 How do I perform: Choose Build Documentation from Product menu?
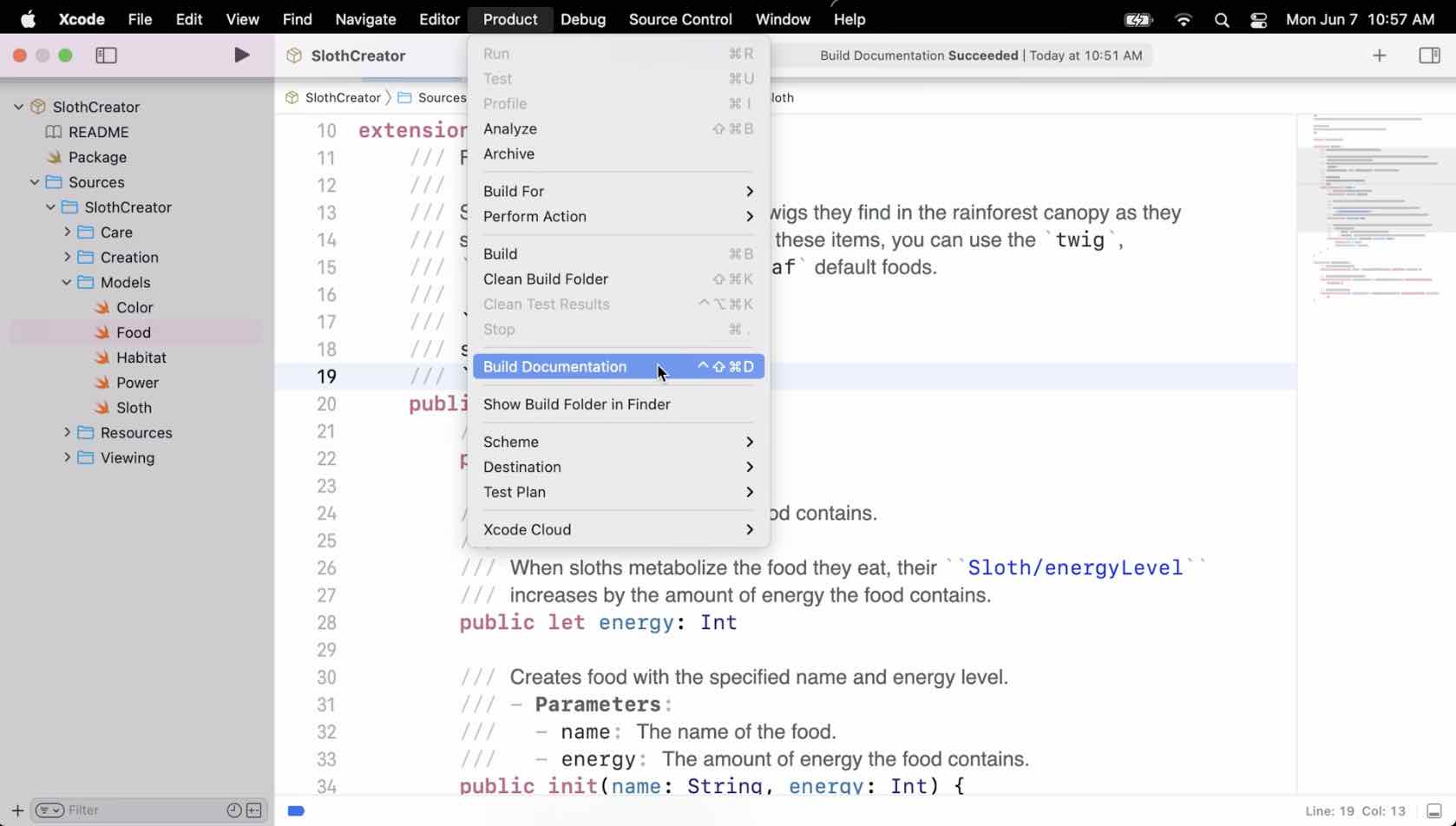point(618,367)
